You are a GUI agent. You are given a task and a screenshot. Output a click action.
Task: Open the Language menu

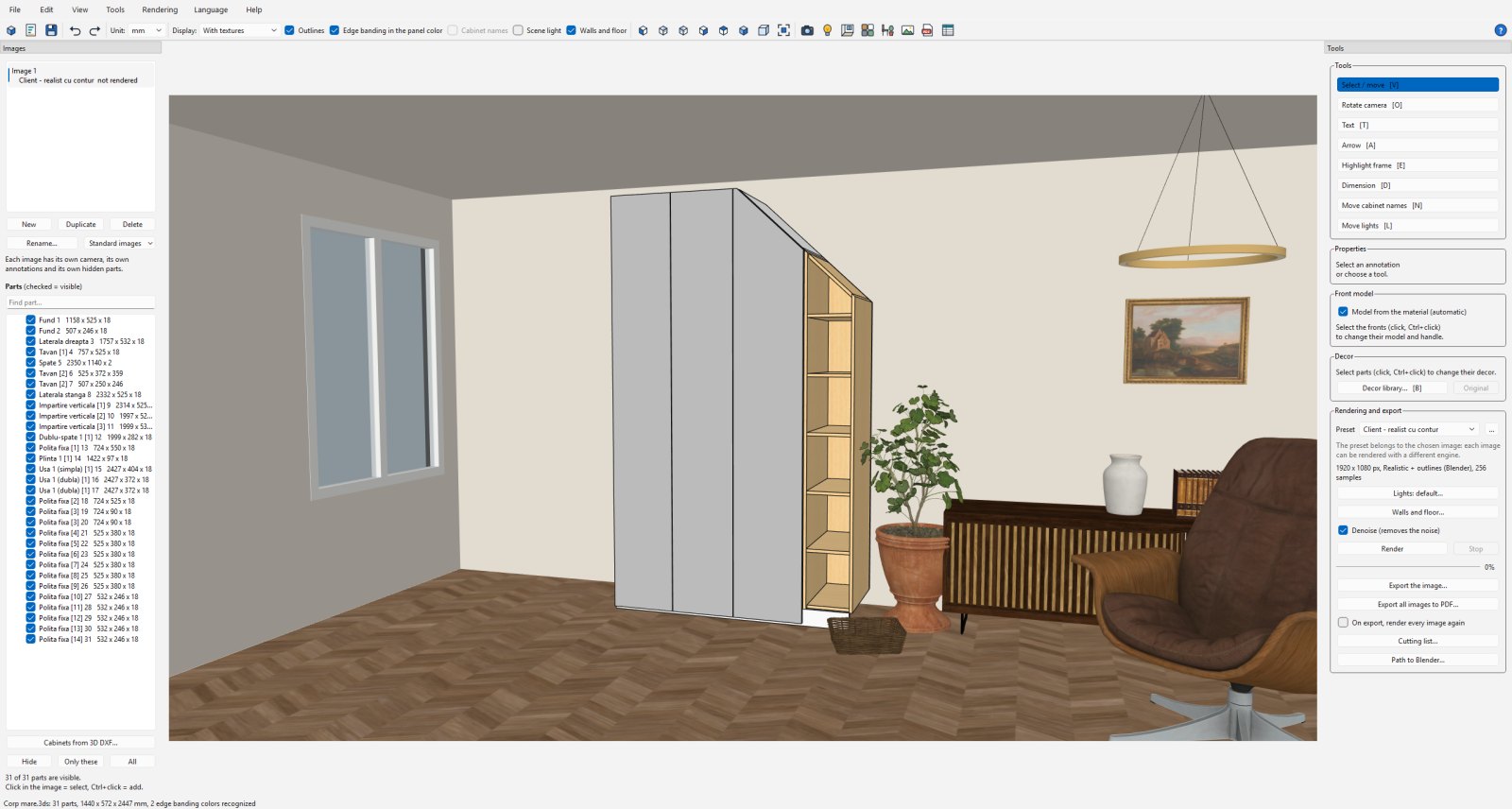click(x=211, y=9)
